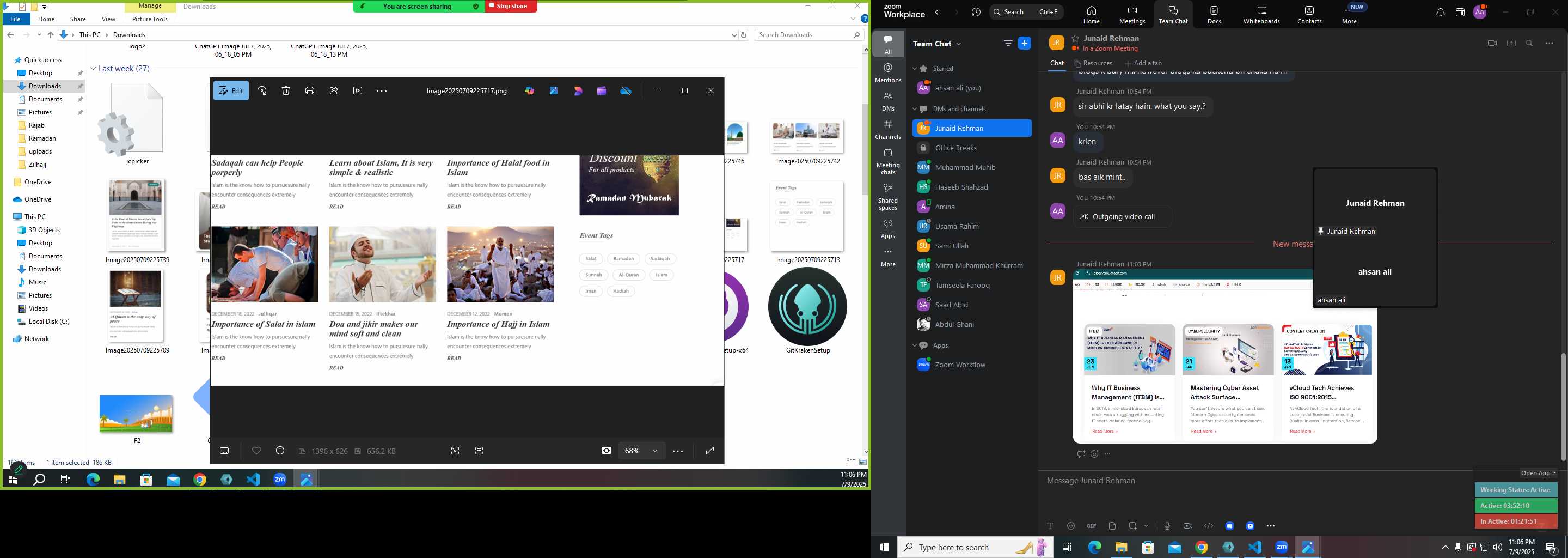Screen dimensions: 1568x558
Task: Collapse the Starred section
Action: click(915, 69)
